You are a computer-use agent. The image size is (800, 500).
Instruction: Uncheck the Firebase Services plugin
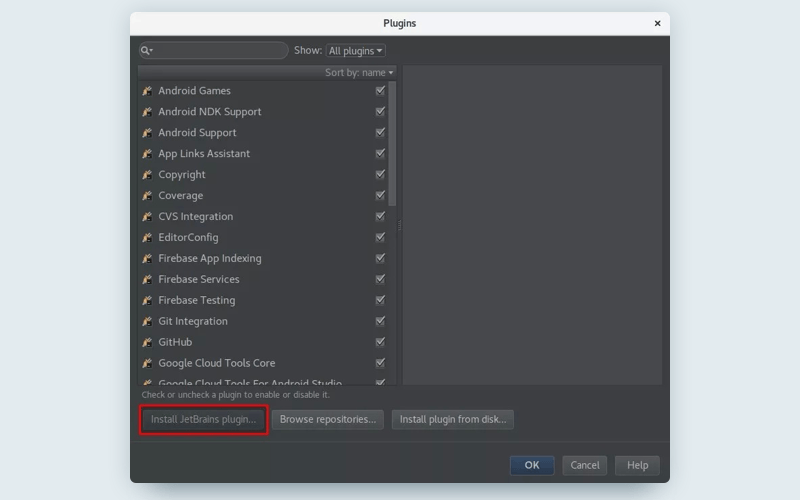click(380, 279)
